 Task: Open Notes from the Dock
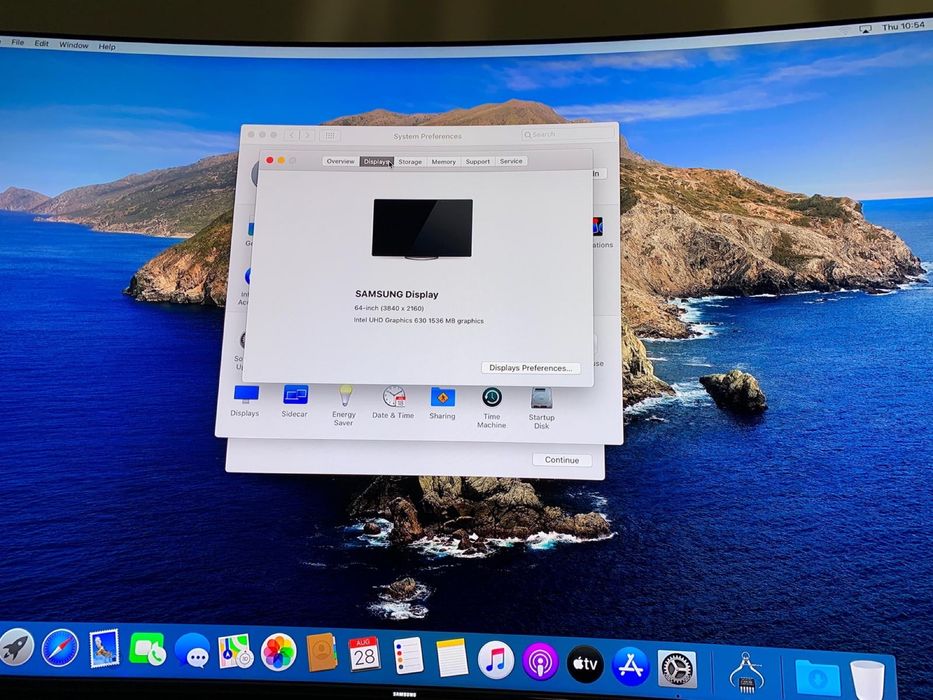pos(452,658)
